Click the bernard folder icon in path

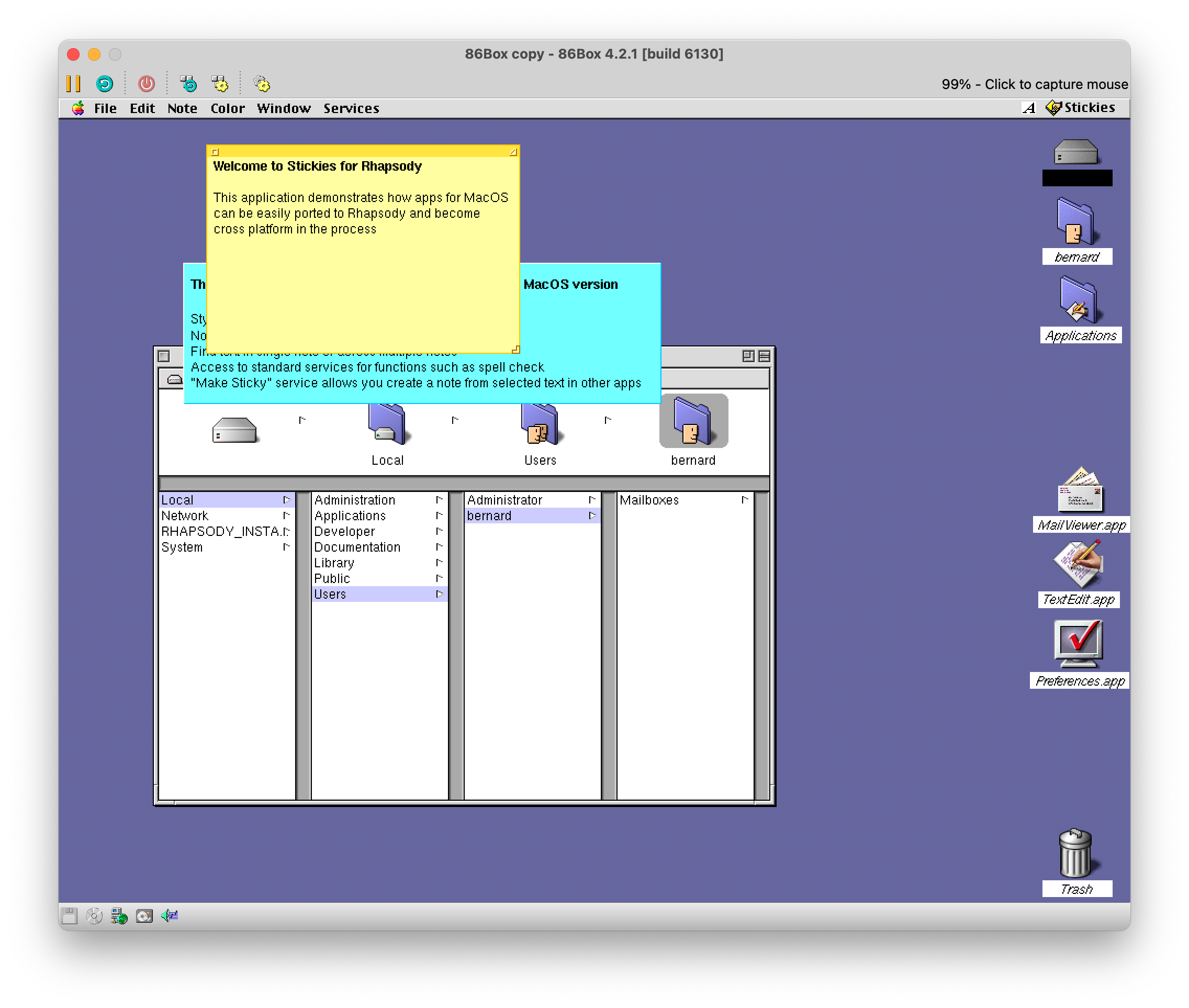[693, 421]
